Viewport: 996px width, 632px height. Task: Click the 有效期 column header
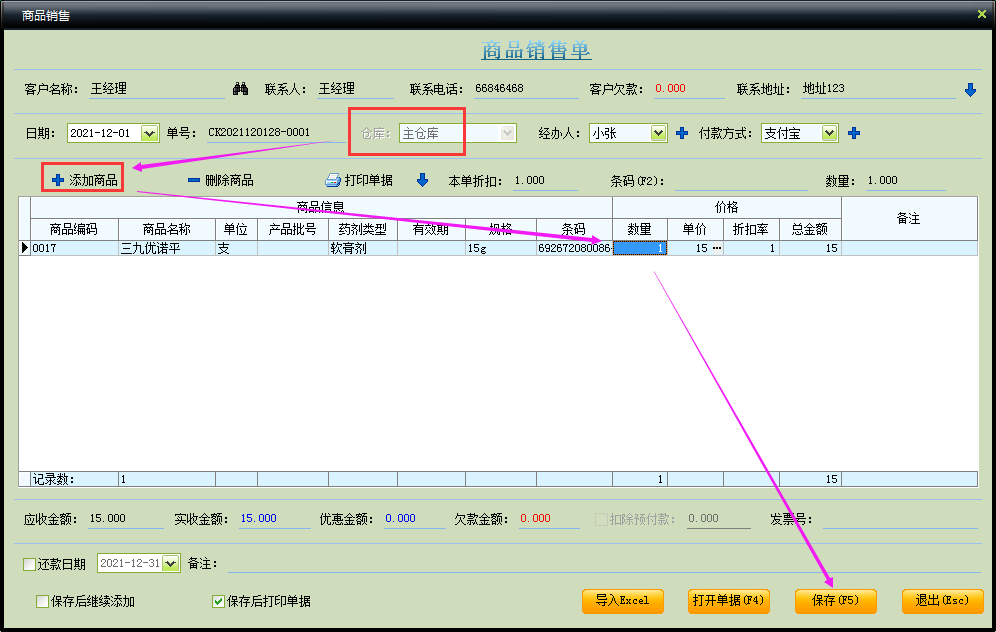pyautogui.click(x=431, y=229)
